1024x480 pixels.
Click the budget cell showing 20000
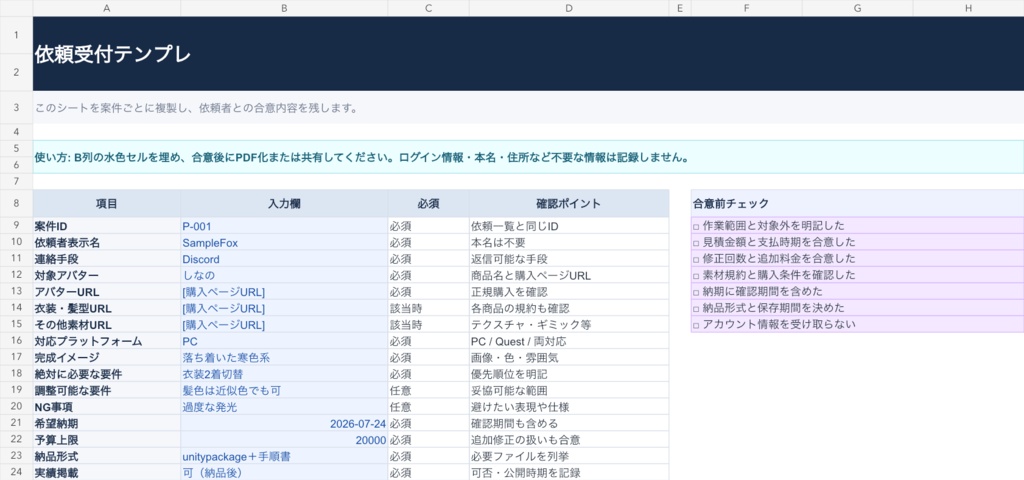pos(284,440)
